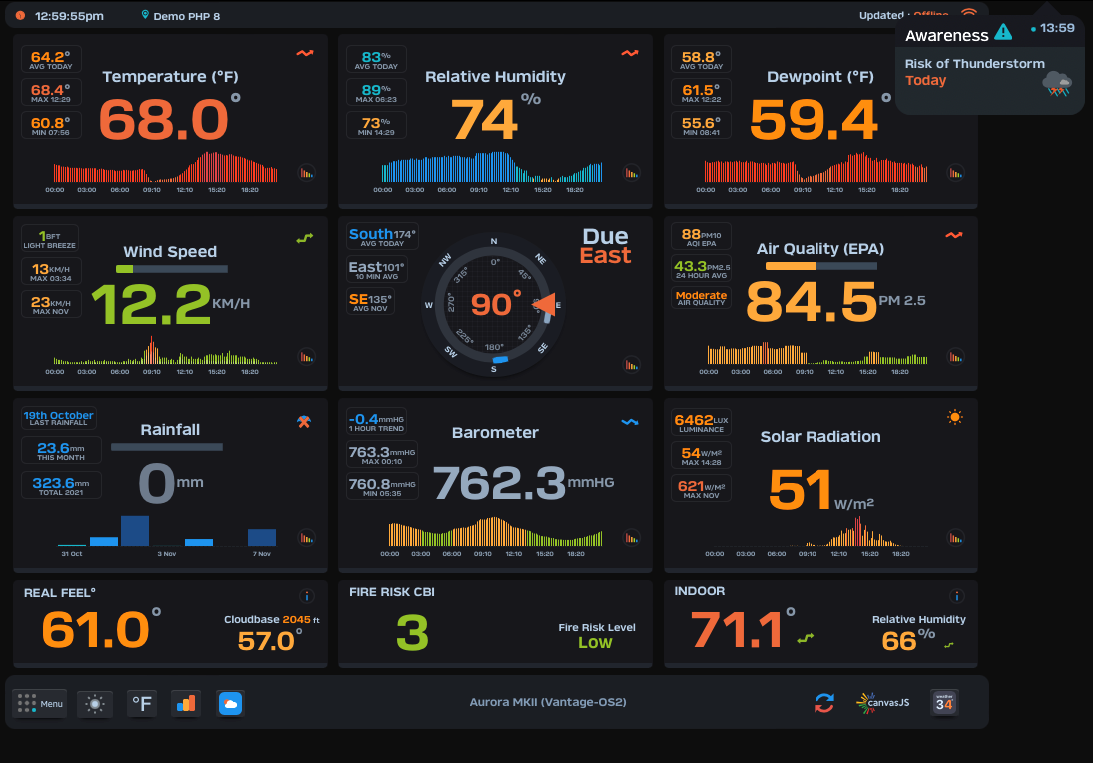Screen dimensions: 1093x763
Task: Open the Menu button in bottom bar
Action: (40, 703)
